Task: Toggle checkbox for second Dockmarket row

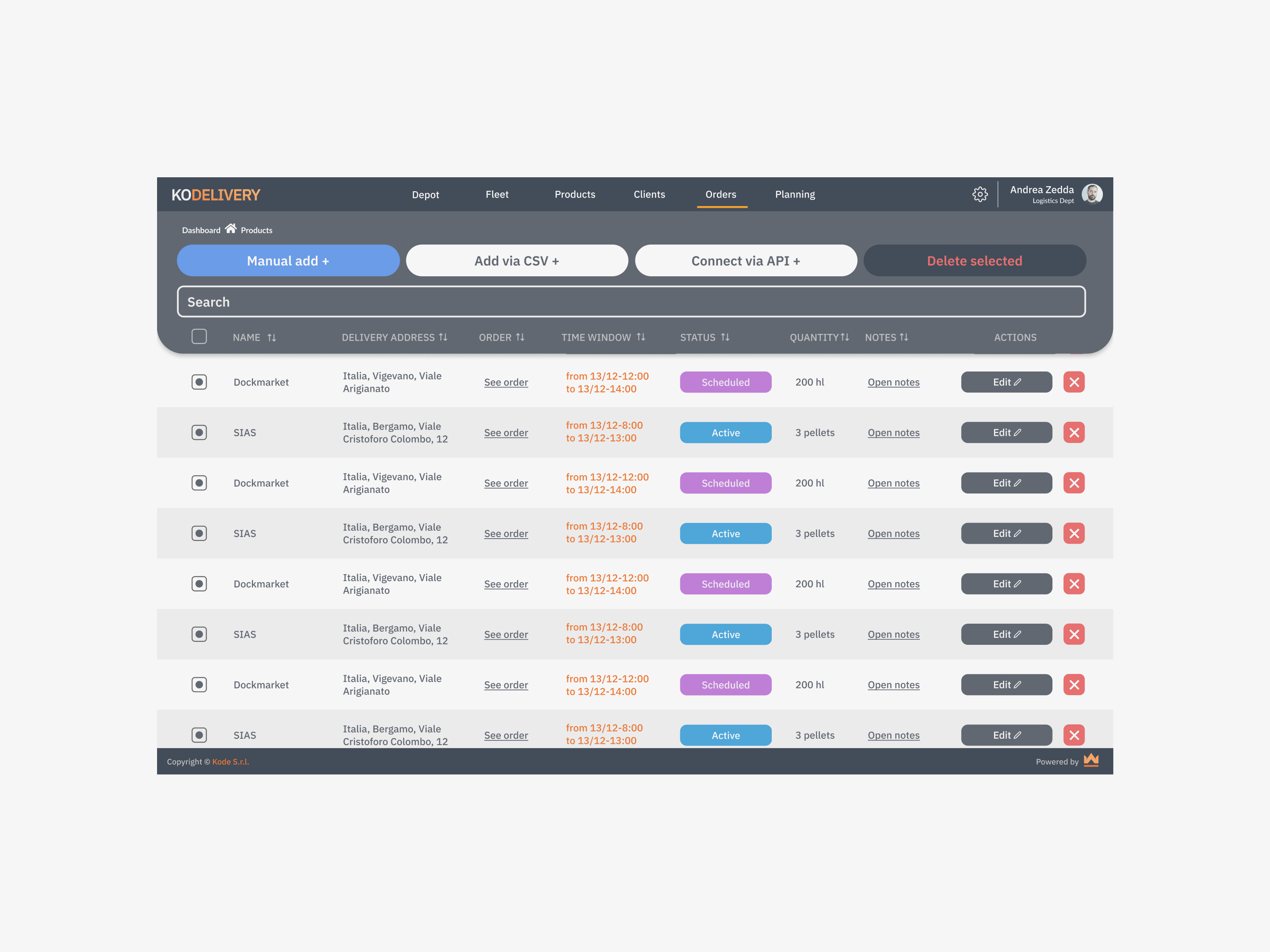Action: (199, 483)
